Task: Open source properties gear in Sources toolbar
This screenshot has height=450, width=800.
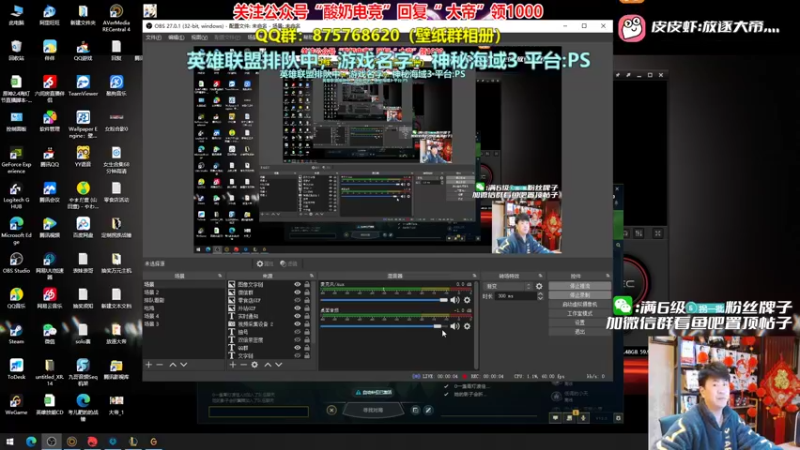Action: pos(255,365)
